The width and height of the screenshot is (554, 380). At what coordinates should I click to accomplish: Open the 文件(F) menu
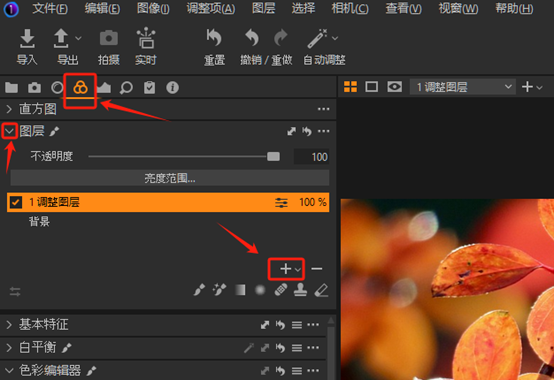click(x=50, y=8)
